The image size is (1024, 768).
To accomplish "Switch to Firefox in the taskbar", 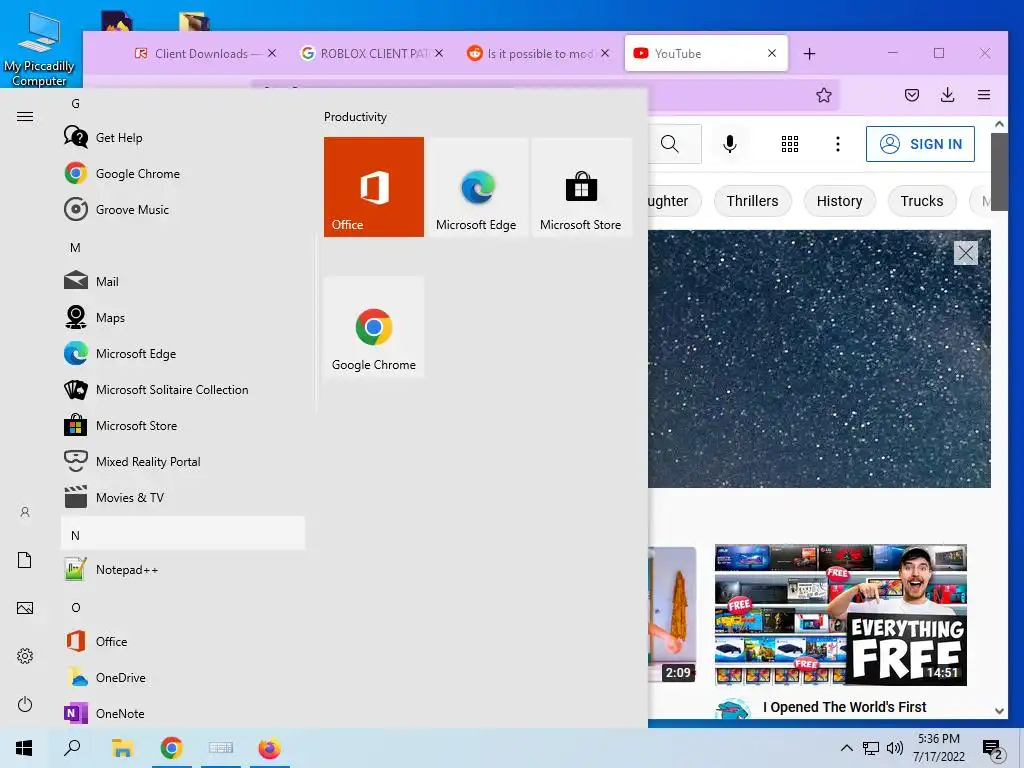I will [269, 748].
